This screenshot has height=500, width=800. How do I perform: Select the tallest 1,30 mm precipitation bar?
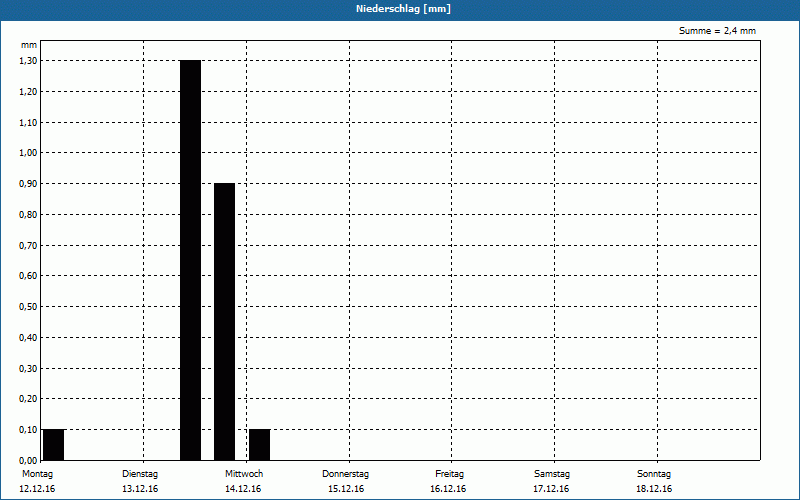[x=190, y=260]
